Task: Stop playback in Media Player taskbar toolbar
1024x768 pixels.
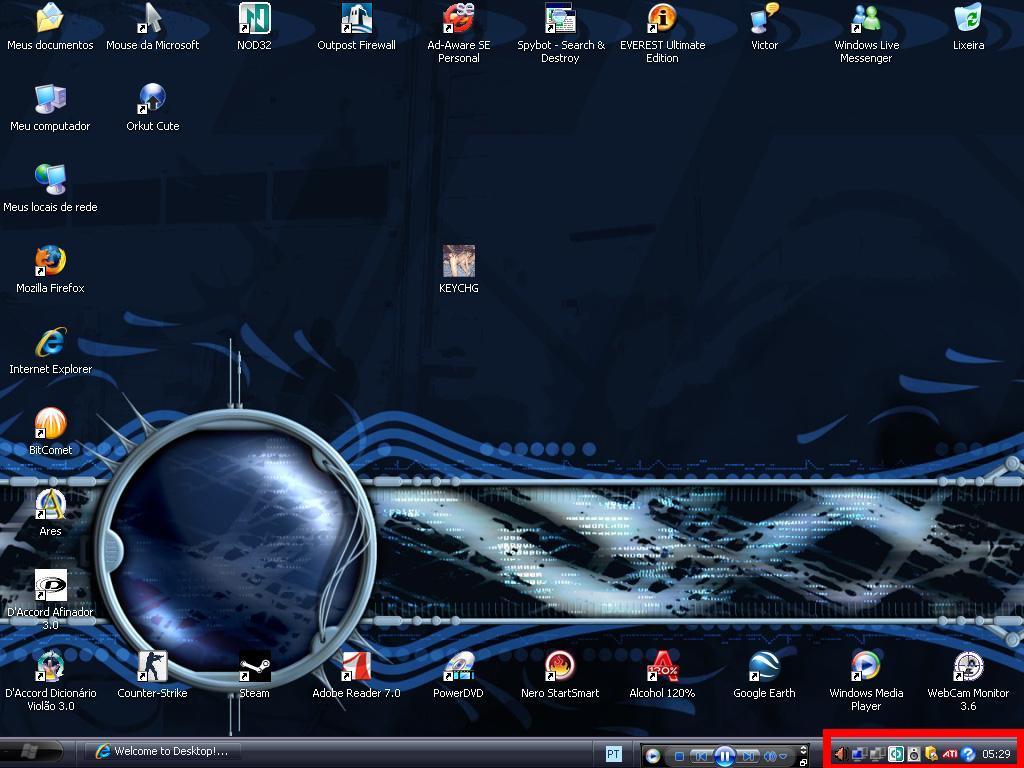Action: (679, 757)
